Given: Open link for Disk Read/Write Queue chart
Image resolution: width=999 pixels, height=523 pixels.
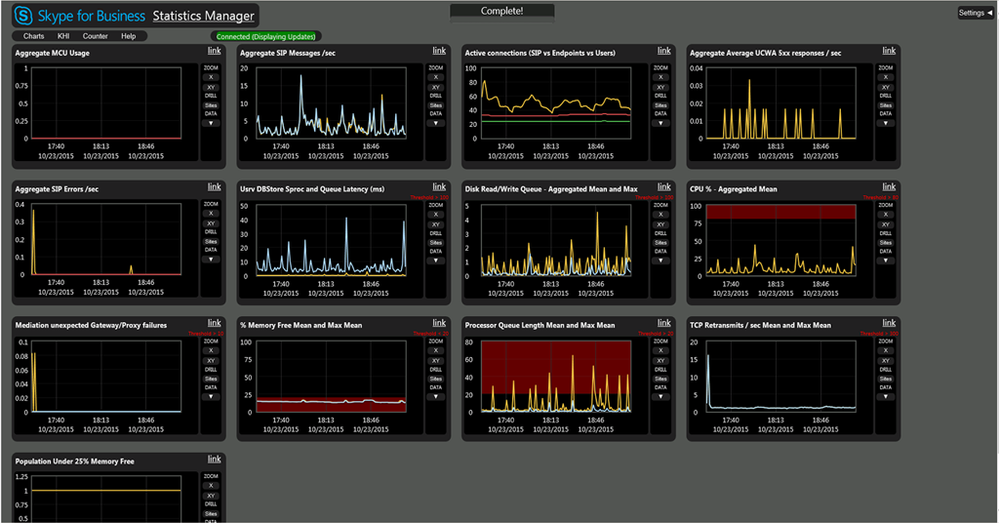Looking at the screenshot, I should click(664, 187).
